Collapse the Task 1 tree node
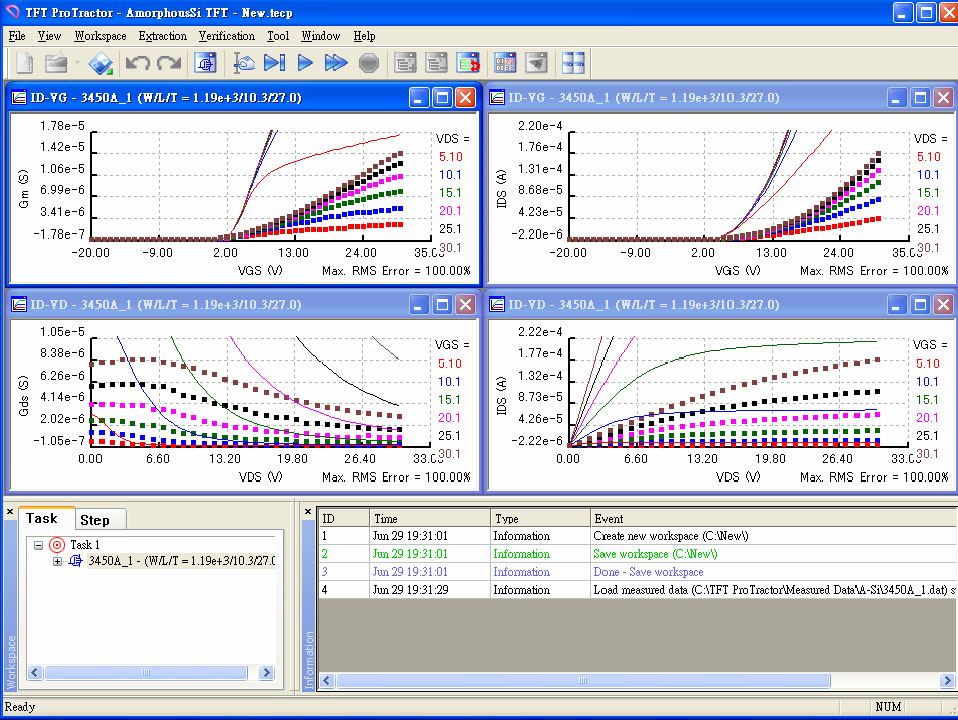The height and width of the screenshot is (720, 958). coord(39,545)
